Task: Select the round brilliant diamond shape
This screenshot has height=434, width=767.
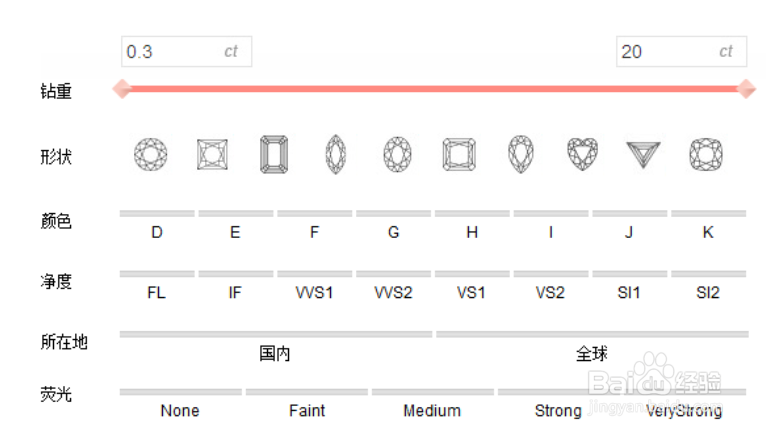Action: point(151,155)
